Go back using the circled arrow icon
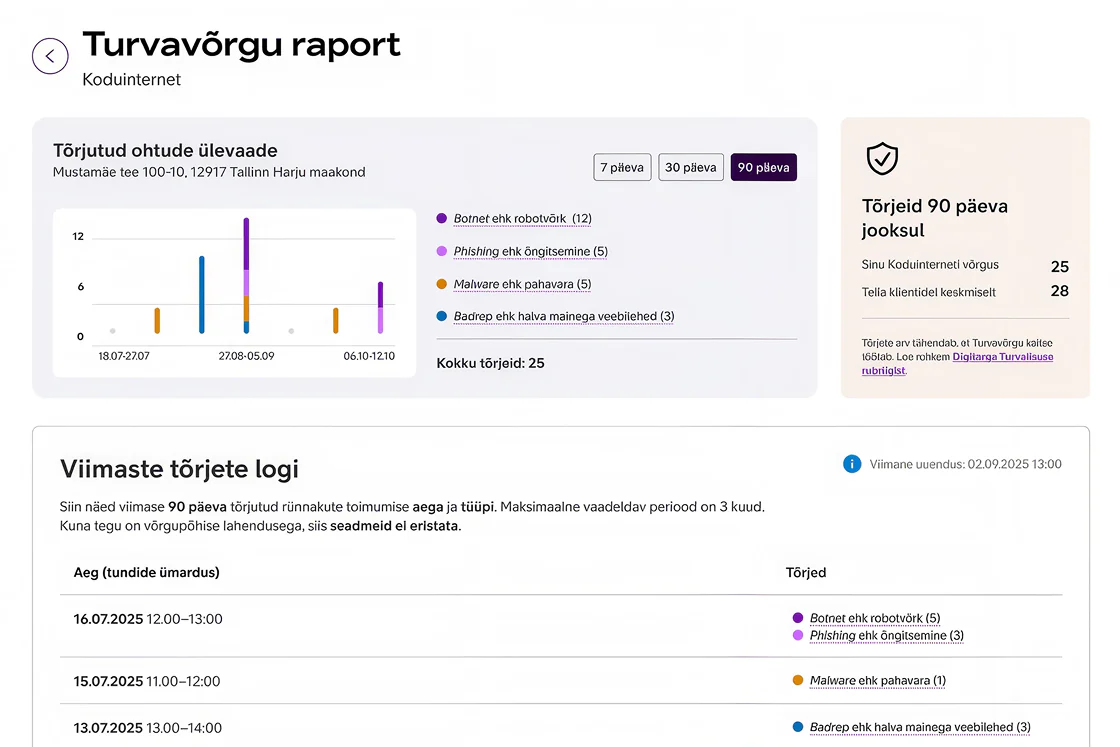The width and height of the screenshot is (1120, 747). tap(50, 56)
